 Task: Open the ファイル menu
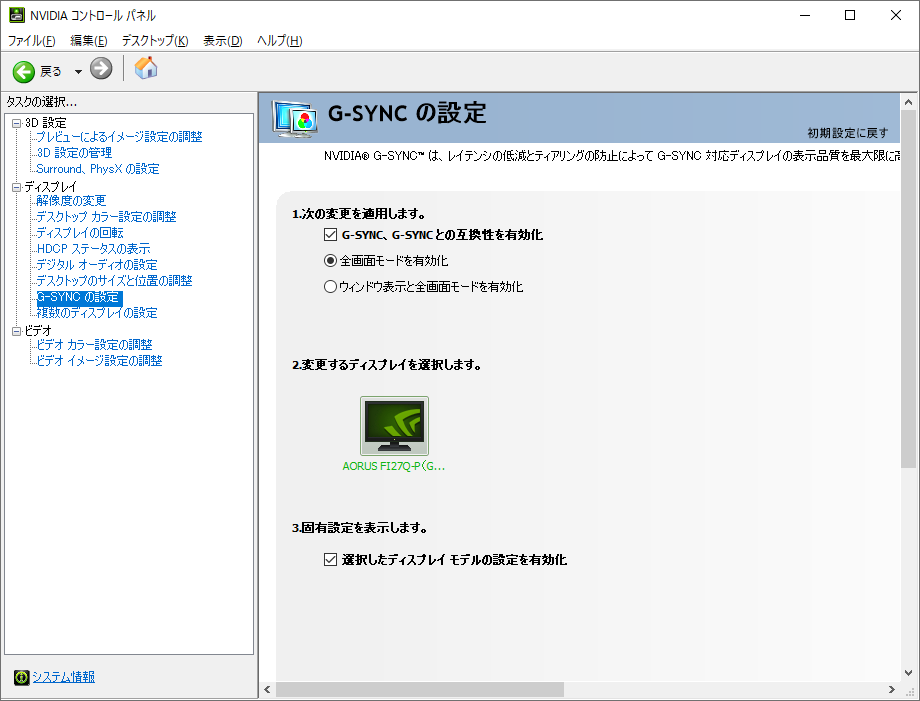(32, 41)
